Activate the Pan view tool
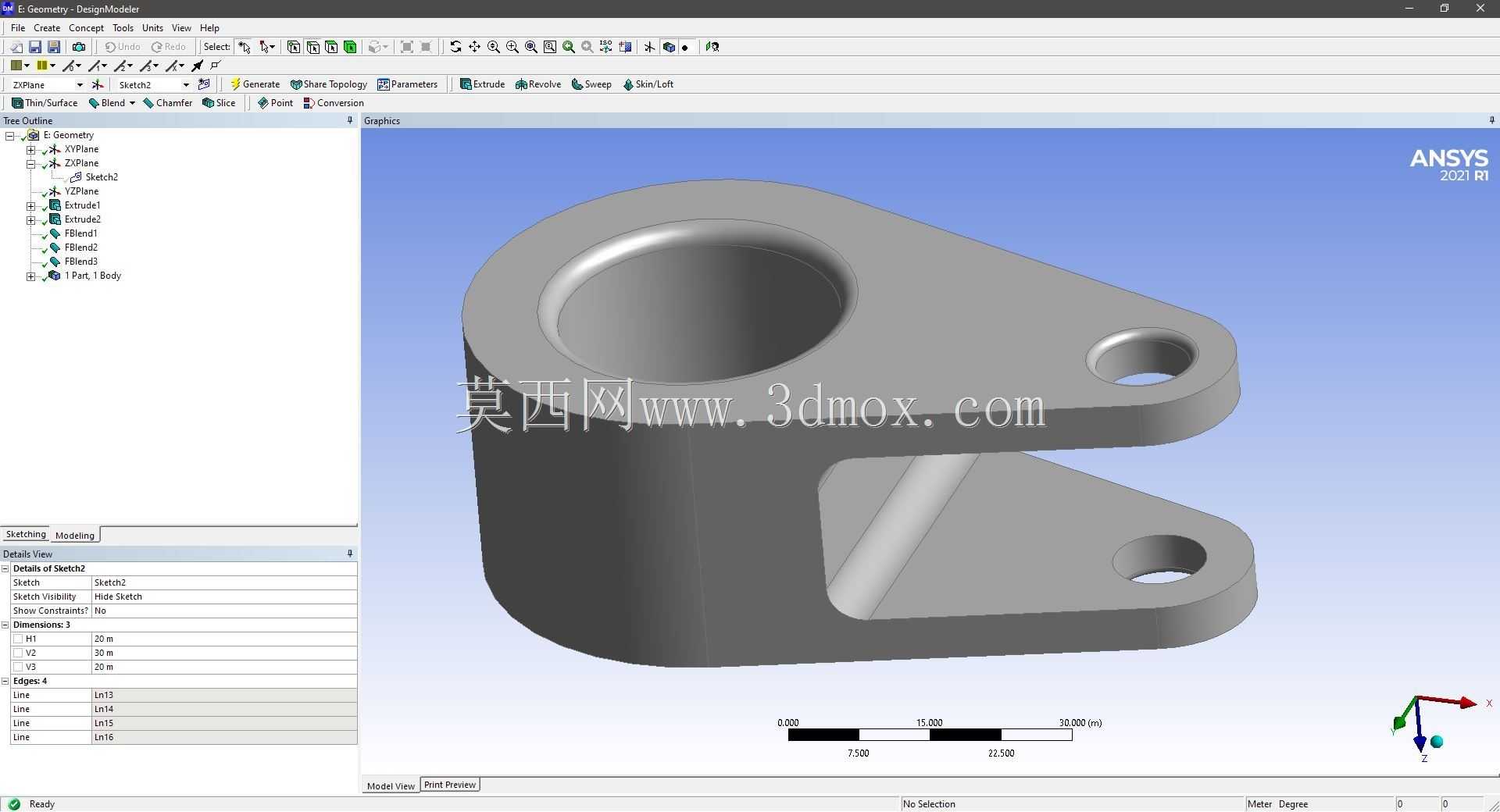 [474, 47]
